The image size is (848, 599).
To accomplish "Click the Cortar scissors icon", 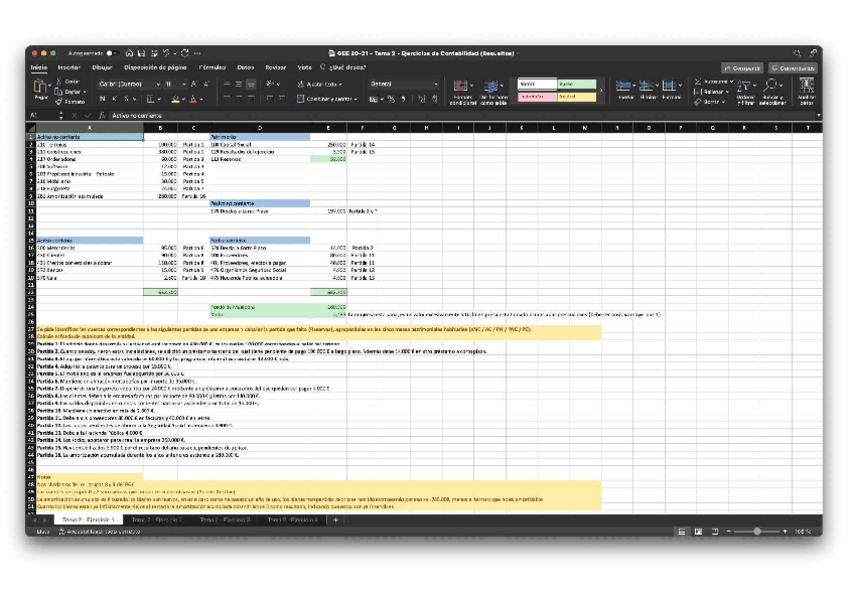I will coord(60,82).
